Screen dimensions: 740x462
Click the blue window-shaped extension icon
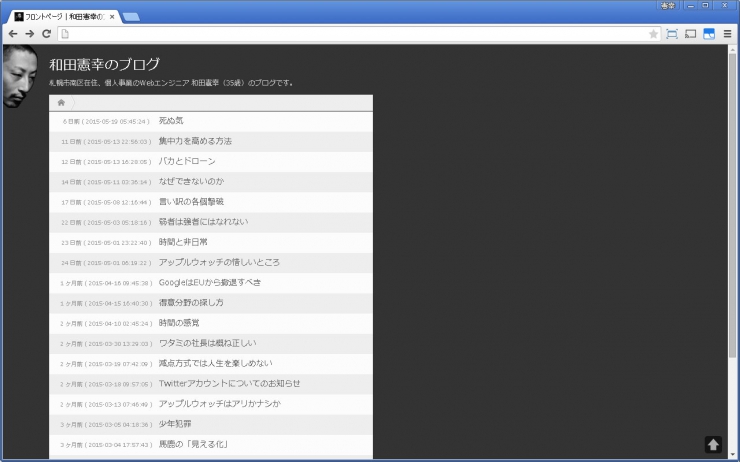click(x=709, y=34)
